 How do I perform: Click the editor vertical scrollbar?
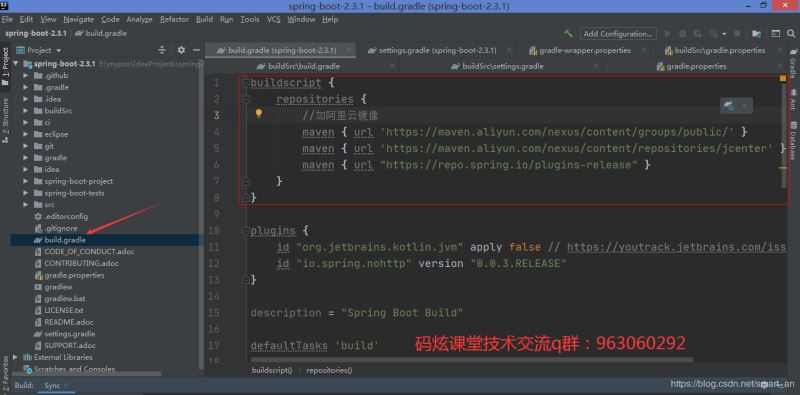coord(784,136)
